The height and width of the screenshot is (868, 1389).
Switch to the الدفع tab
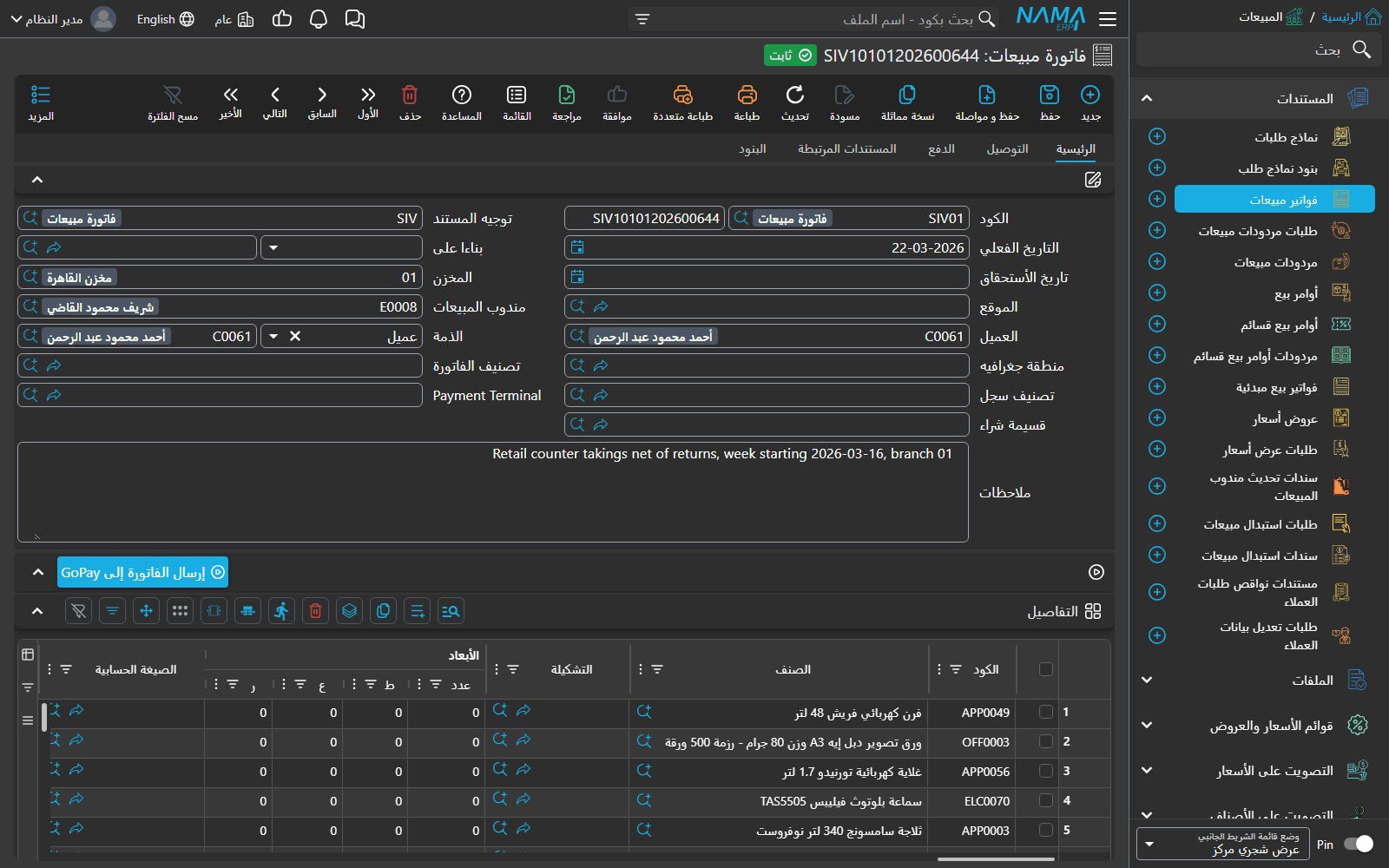941,149
